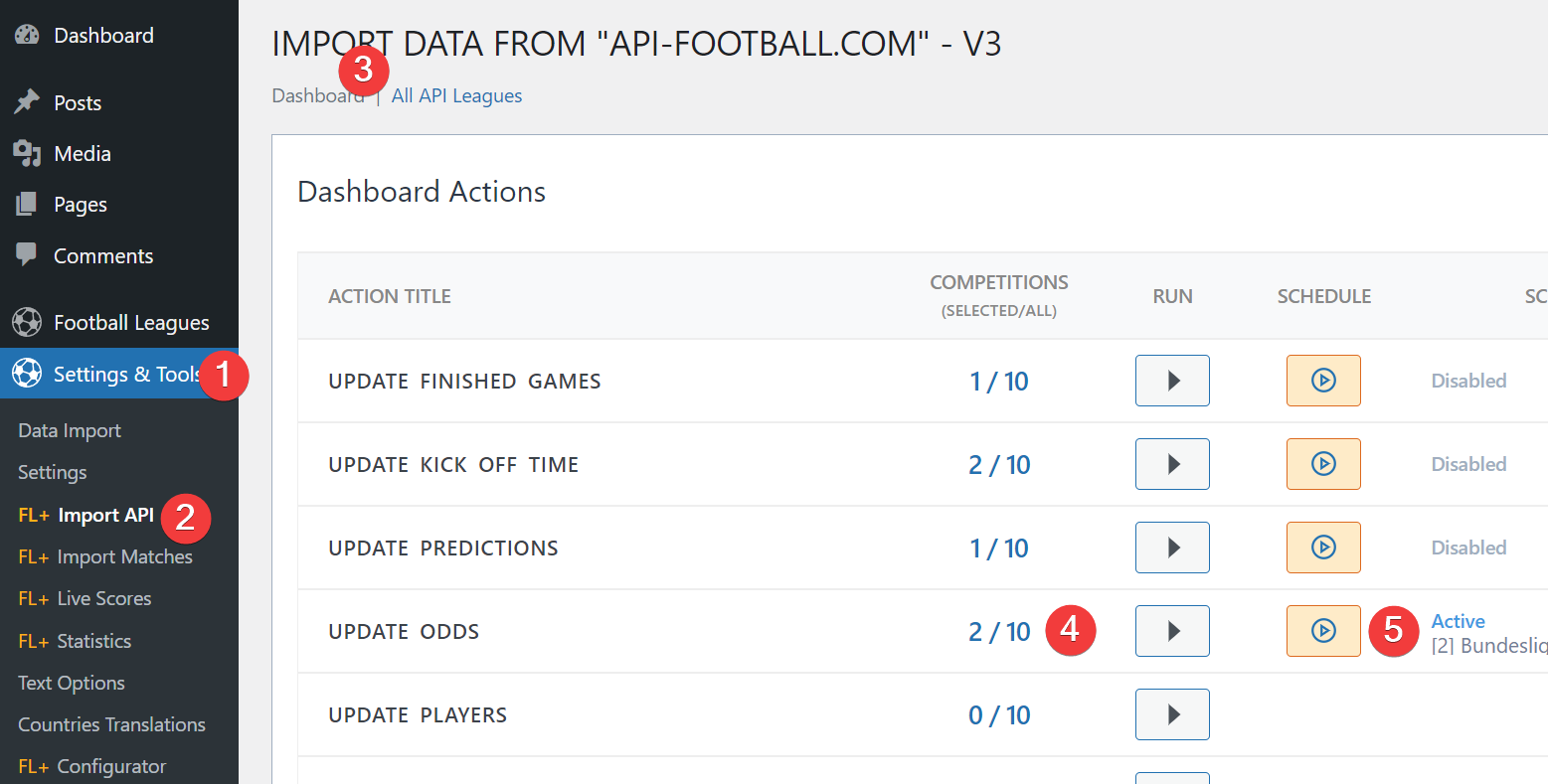Run the Update Odds action
This screenshot has height=784, width=1548.
tap(1172, 631)
